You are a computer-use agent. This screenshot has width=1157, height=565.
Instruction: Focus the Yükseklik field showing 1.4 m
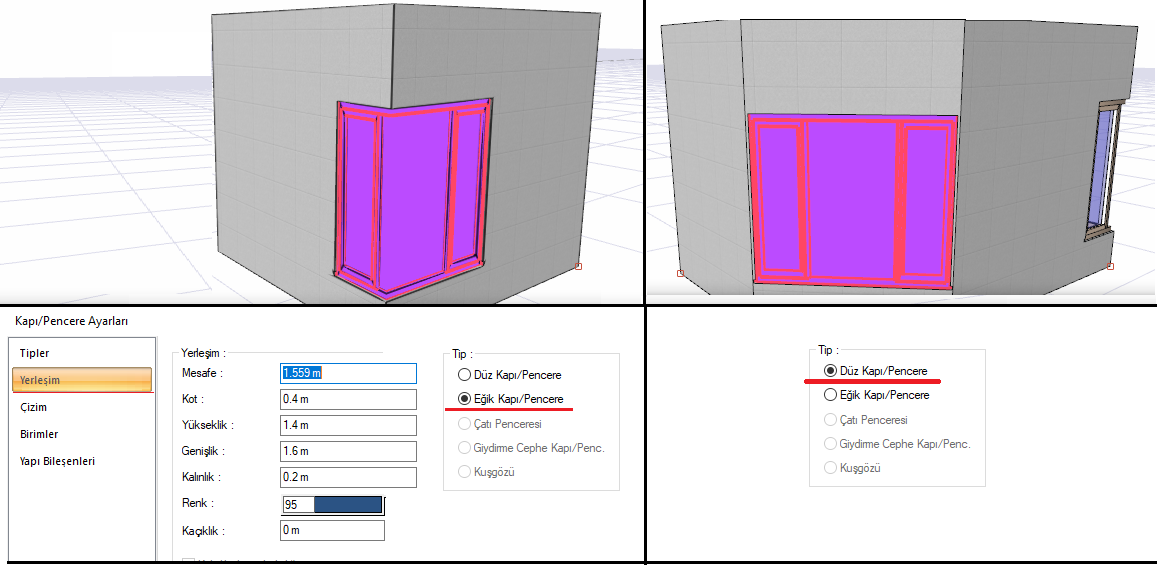[x=348, y=425]
